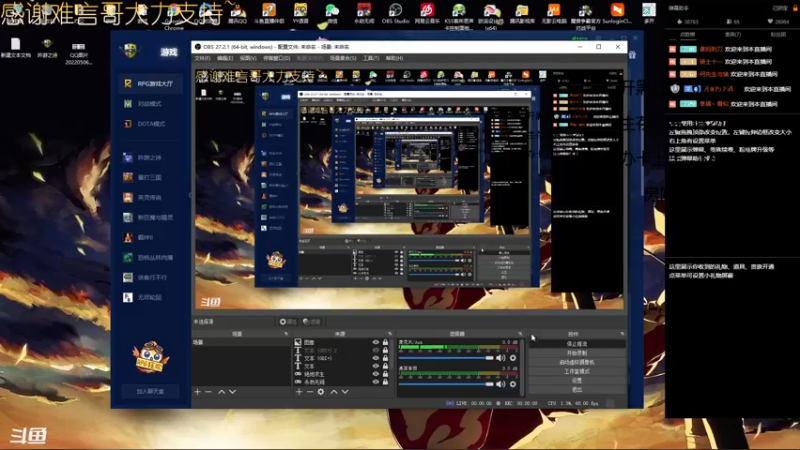Add a new source with plus icon
Image resolution: width=800 pixels, height=450 pixels.
(299, 392)
